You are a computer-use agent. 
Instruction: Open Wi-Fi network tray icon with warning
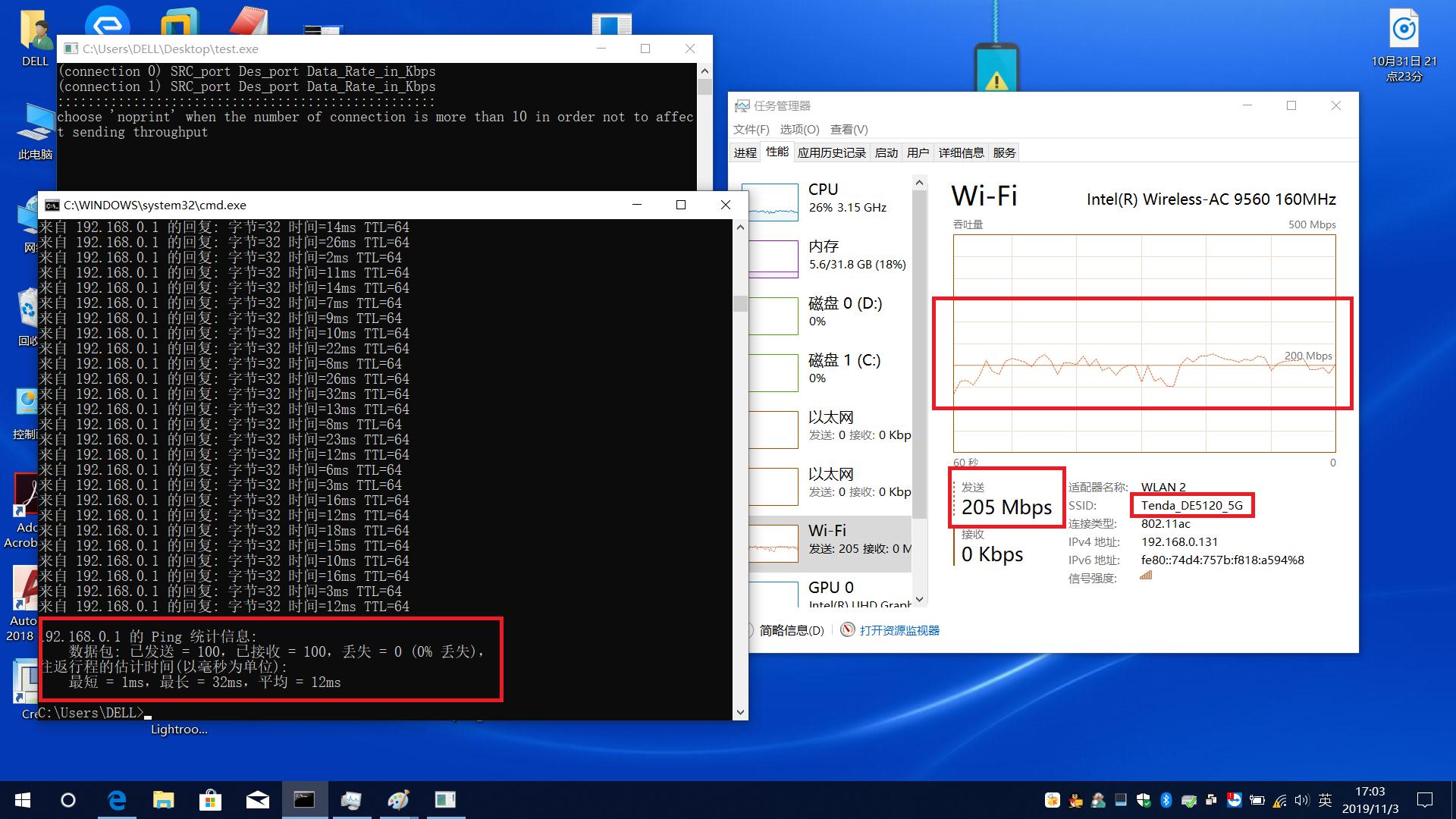click(1279, 801)
